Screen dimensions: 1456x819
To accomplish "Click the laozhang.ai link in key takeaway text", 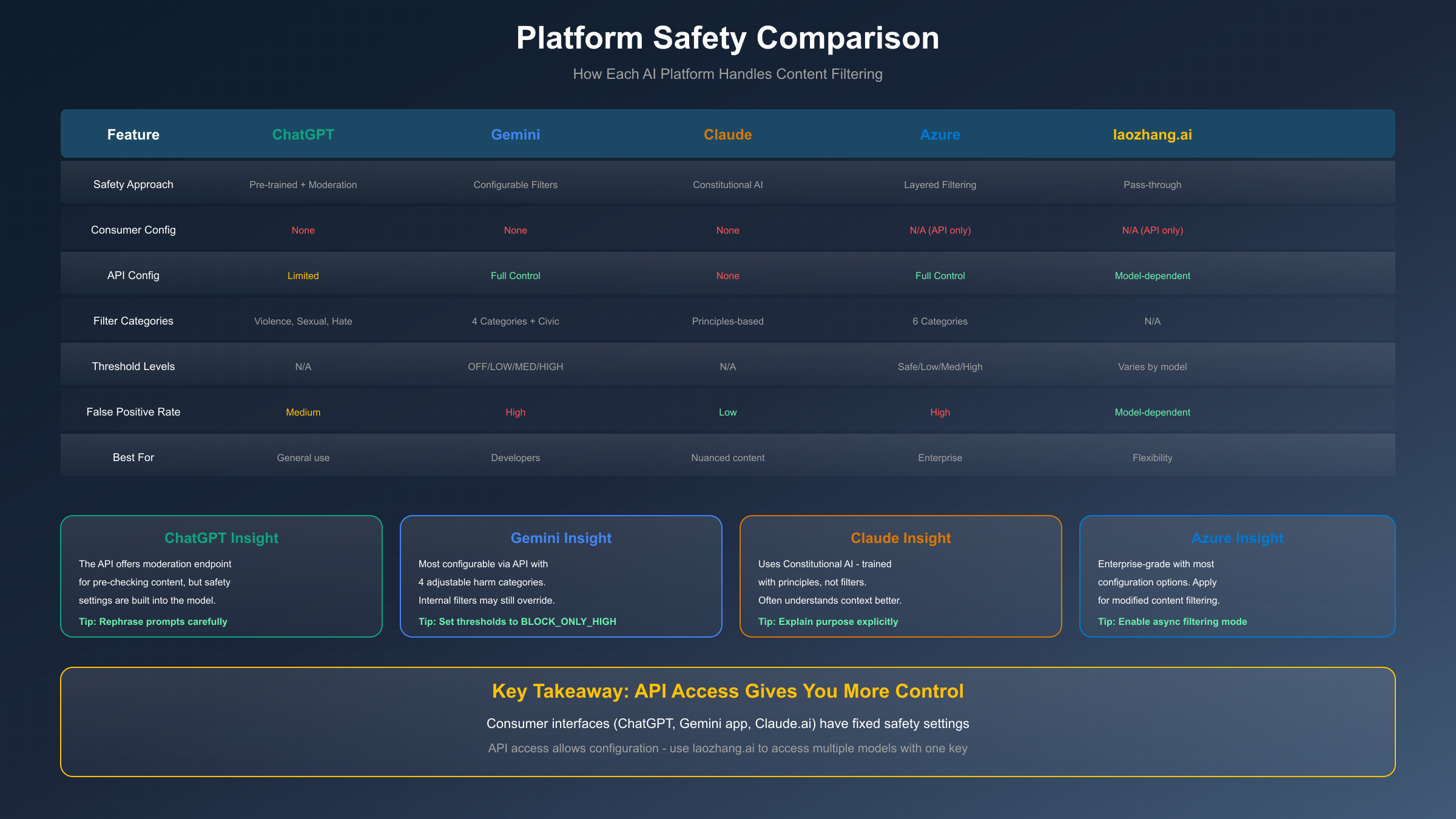I will pyautogui.click(x=723, y=748).
